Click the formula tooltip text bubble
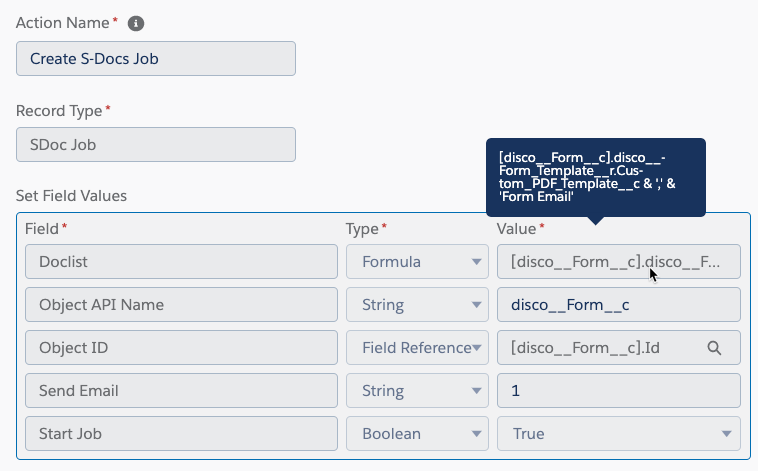This screenshot has width=758, height=471. [596, 177]
